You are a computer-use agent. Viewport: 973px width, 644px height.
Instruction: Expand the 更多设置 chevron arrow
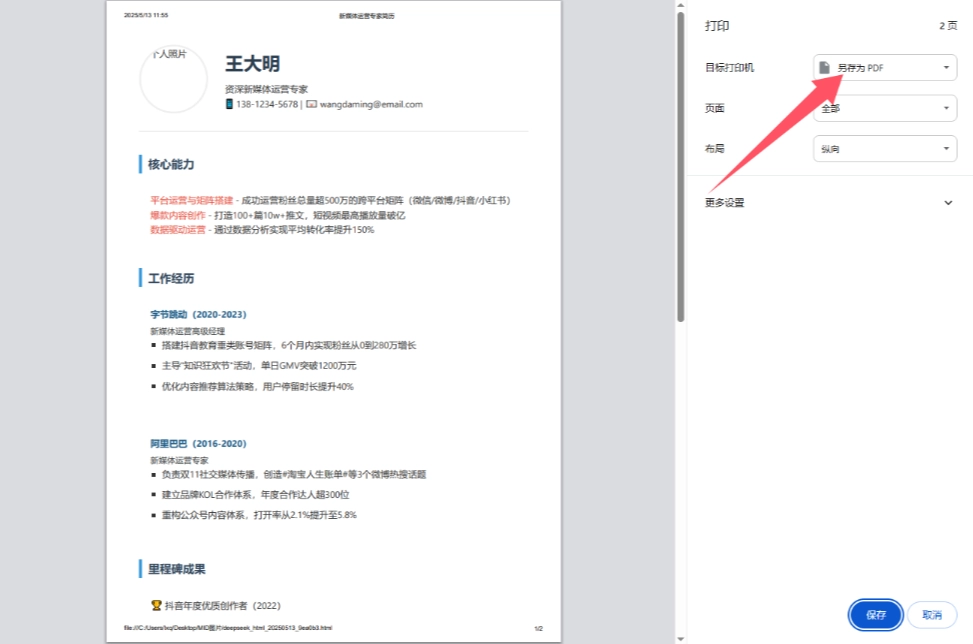pyautogui.click(x=948, y=203)
